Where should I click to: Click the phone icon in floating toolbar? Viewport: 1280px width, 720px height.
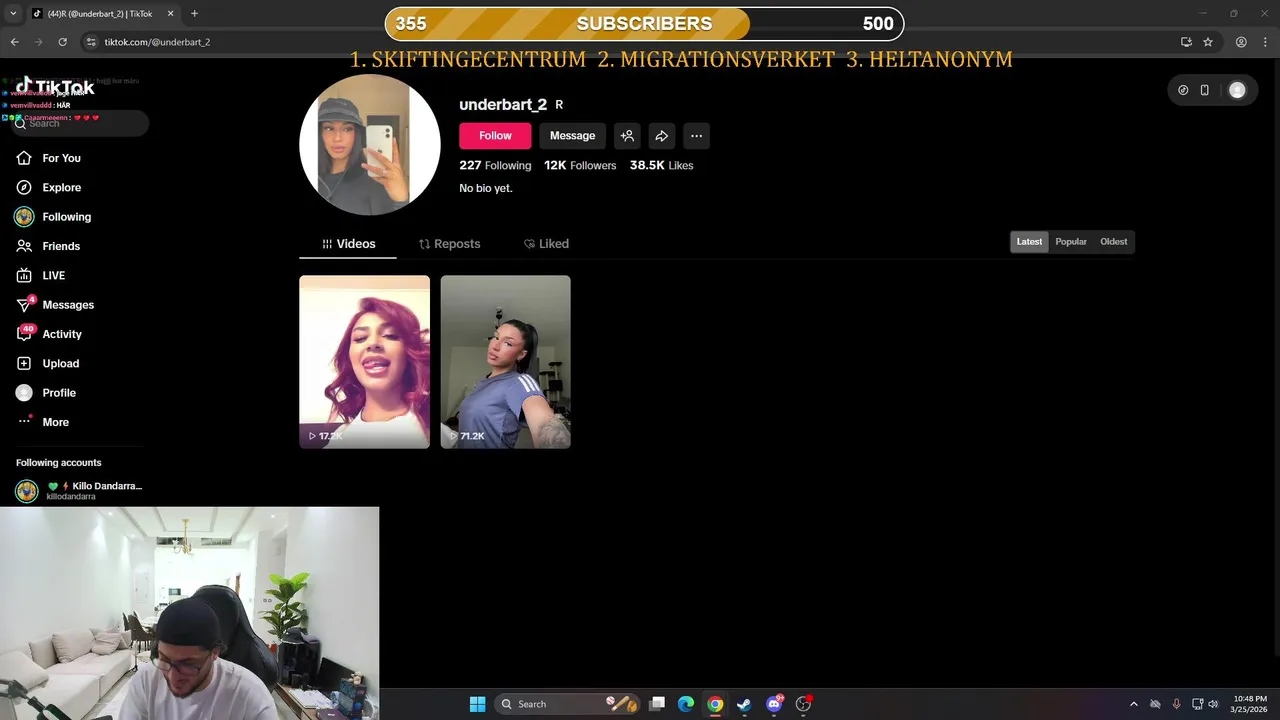point(1204,90)
